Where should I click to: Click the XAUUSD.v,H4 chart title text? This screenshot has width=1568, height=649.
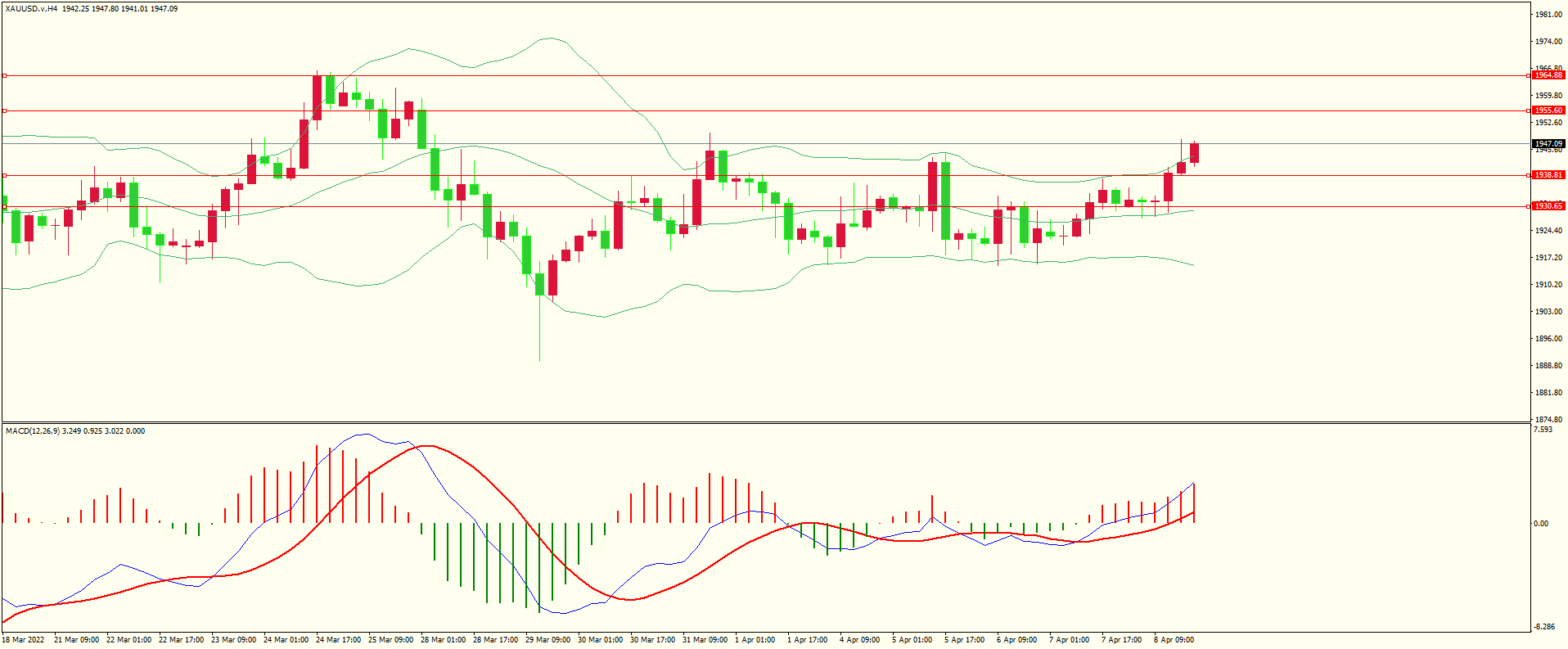[31, 9]
